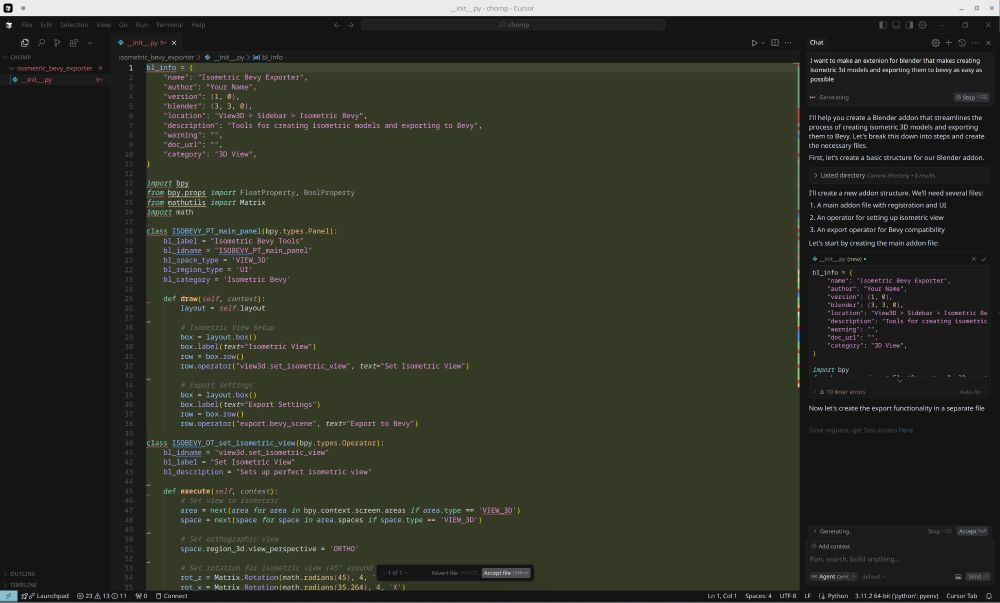This screenshot has height=603, width=1000.
Task: Click the 10 linter errors warning
Action: tap(842, 392)
